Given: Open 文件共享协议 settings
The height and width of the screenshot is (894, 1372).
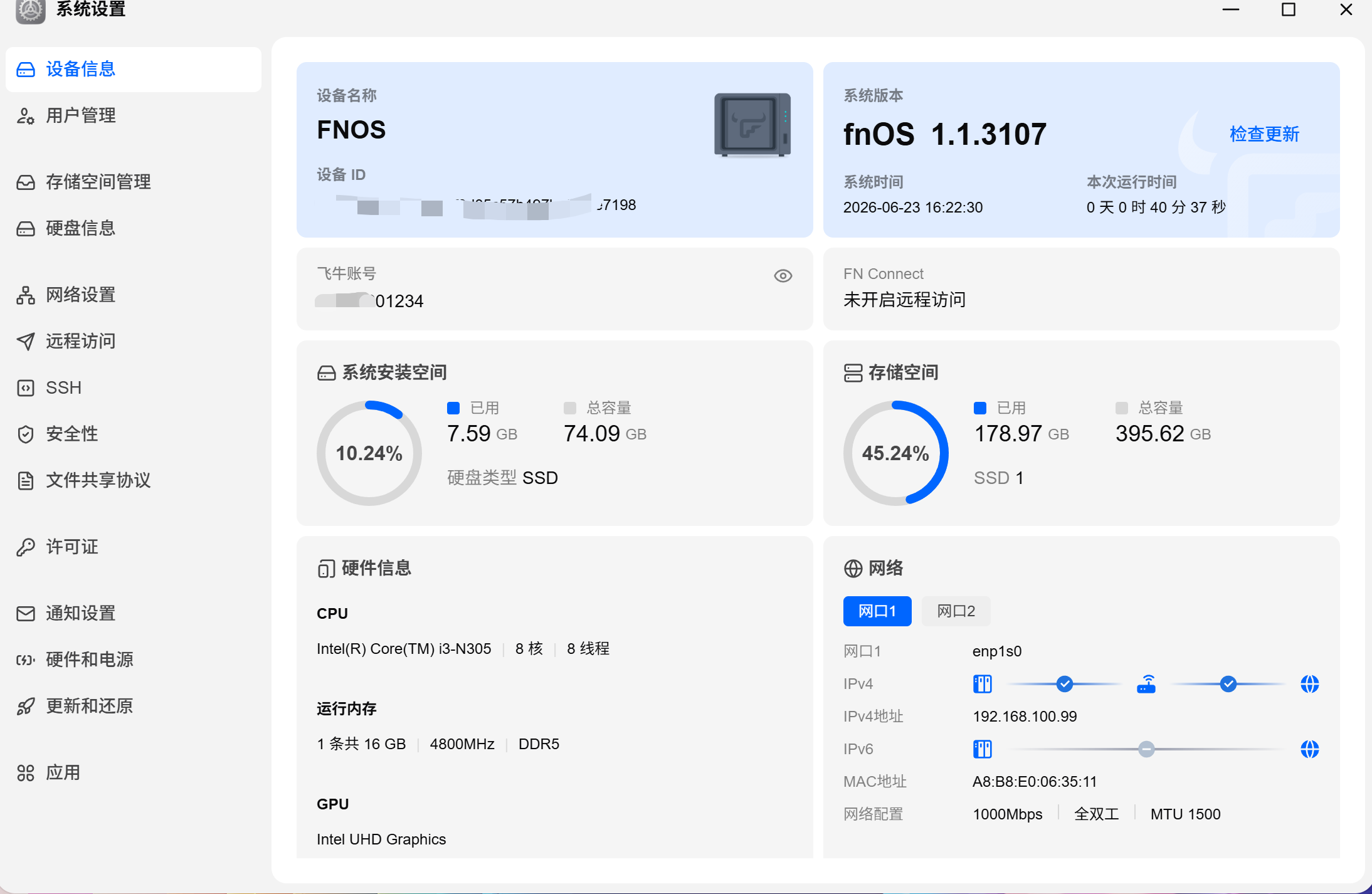Looking at the screenshot, I should [x=134, y=480].
